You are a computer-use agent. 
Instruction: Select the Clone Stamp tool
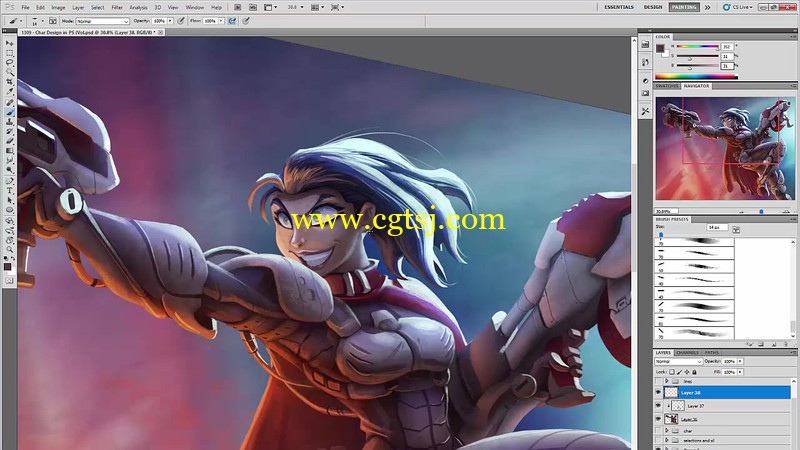9,122
